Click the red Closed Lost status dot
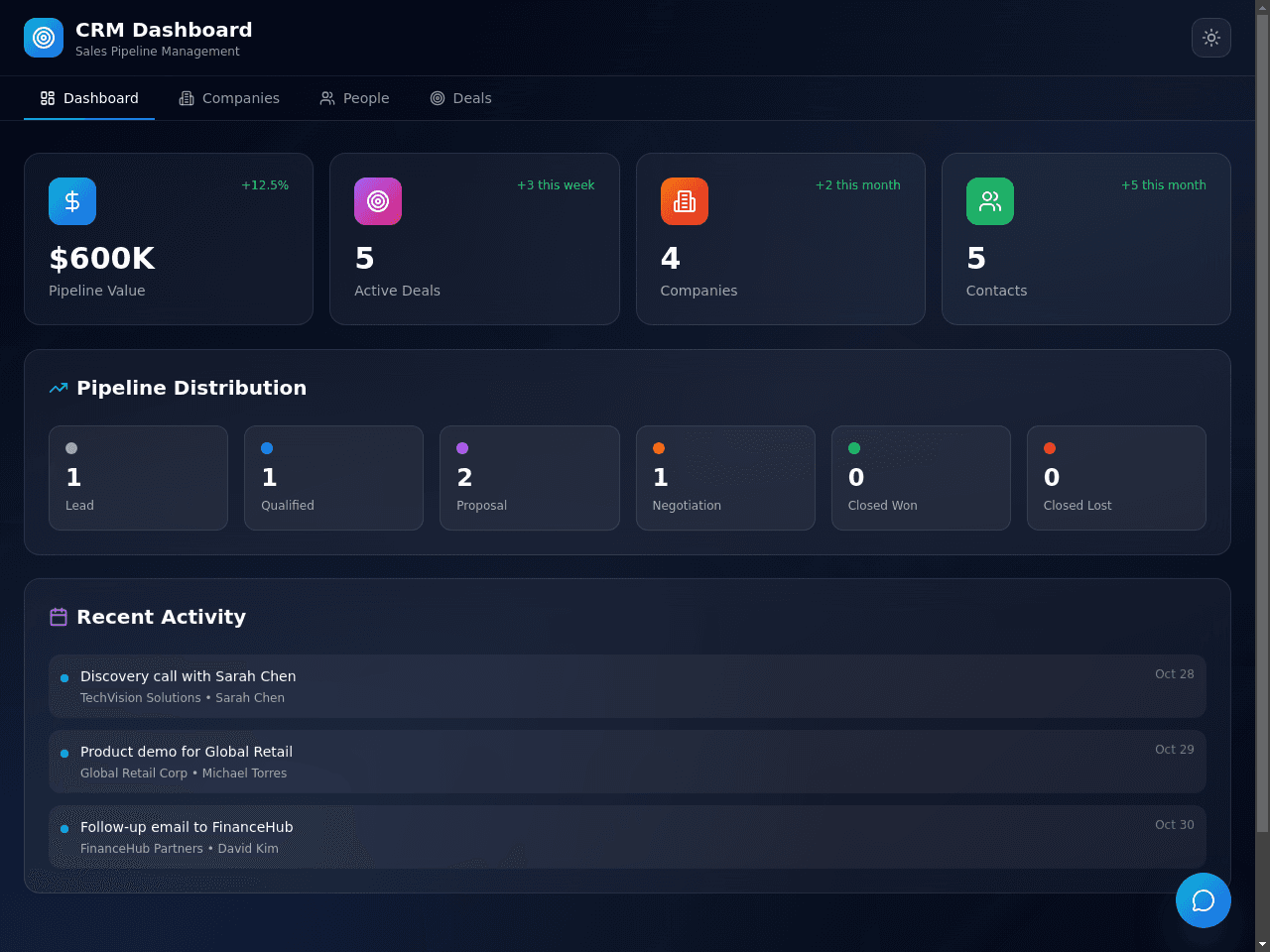1270x952 pixels. click(x=1050, y=448)
